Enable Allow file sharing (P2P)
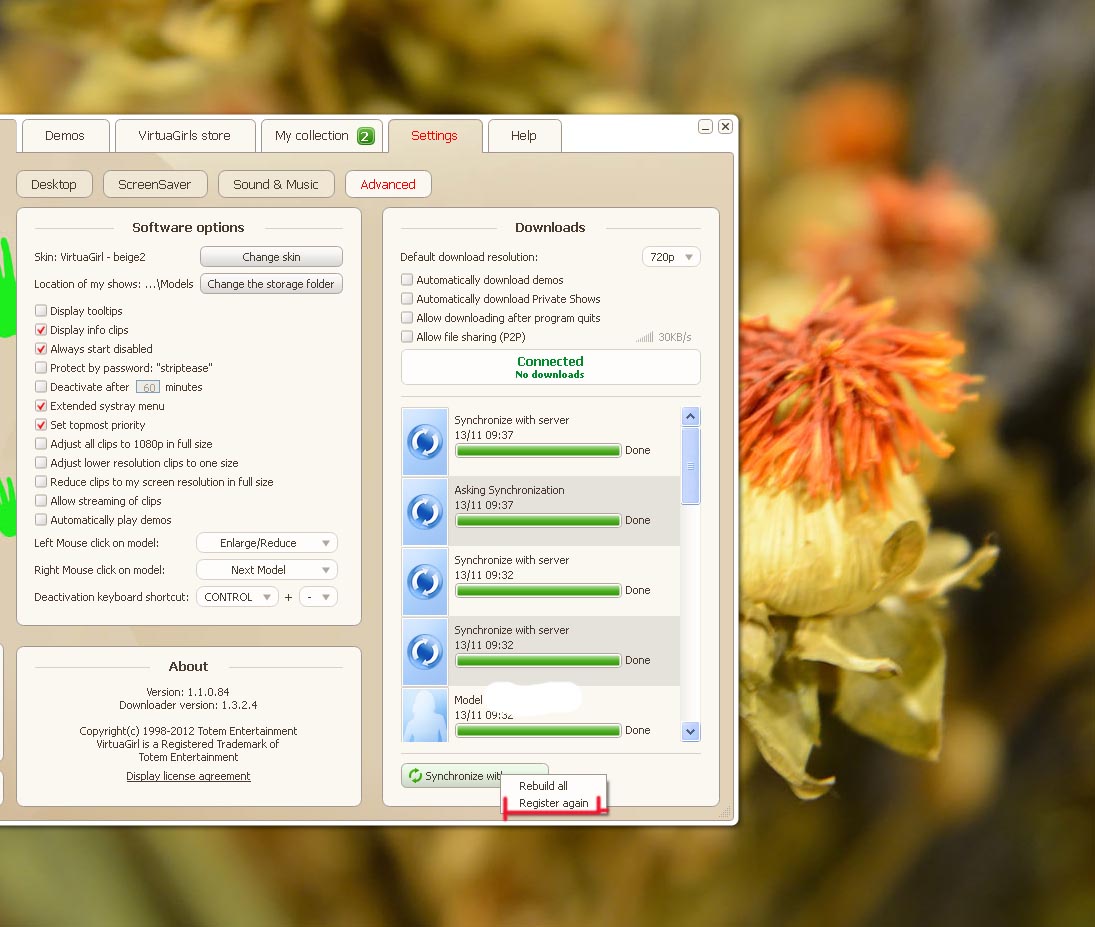Image resolution: width=1095 pixels, height=927 pixels. point(407,337)
